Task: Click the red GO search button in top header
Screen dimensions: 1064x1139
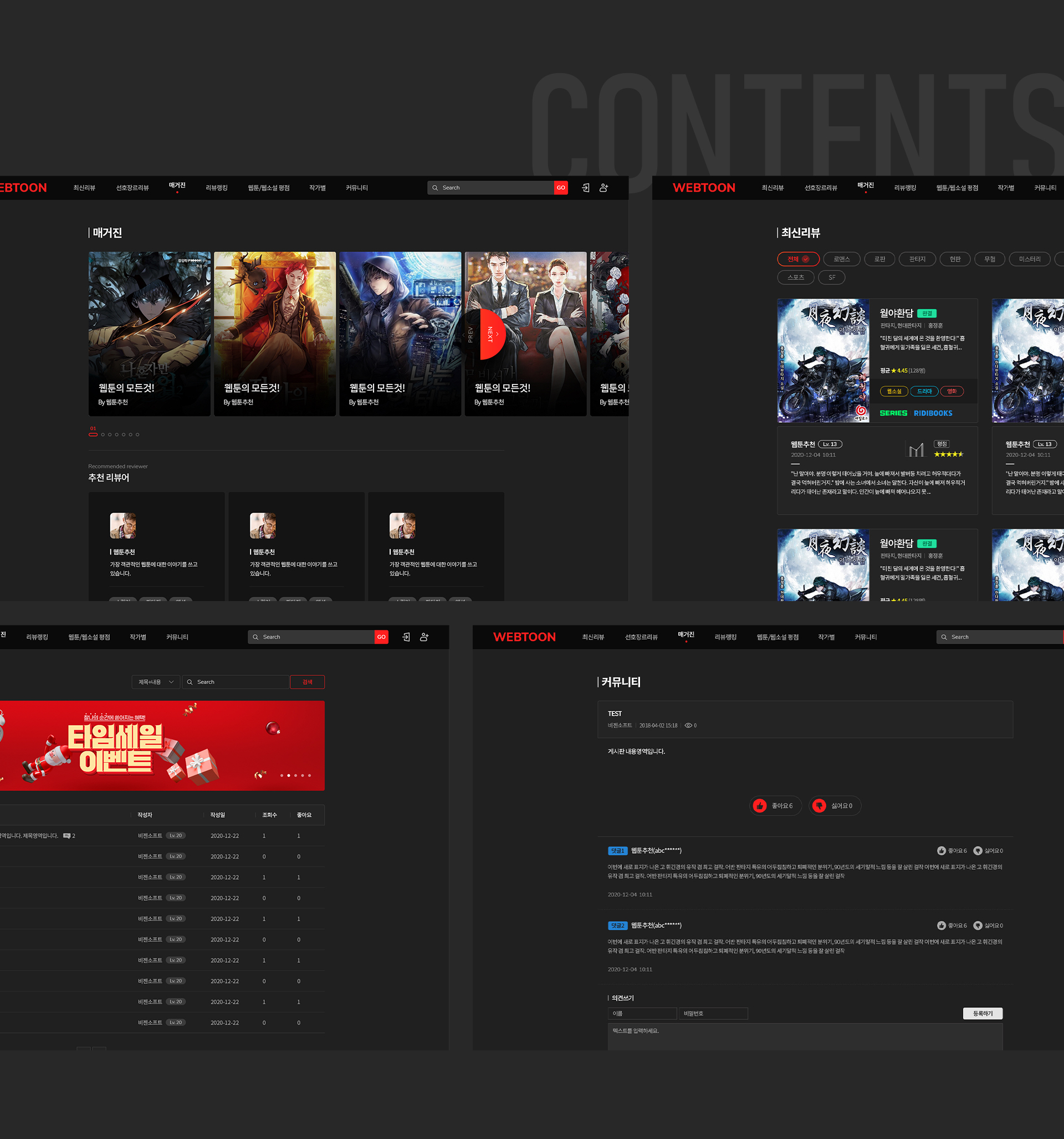Action: [x=561, y=188]
